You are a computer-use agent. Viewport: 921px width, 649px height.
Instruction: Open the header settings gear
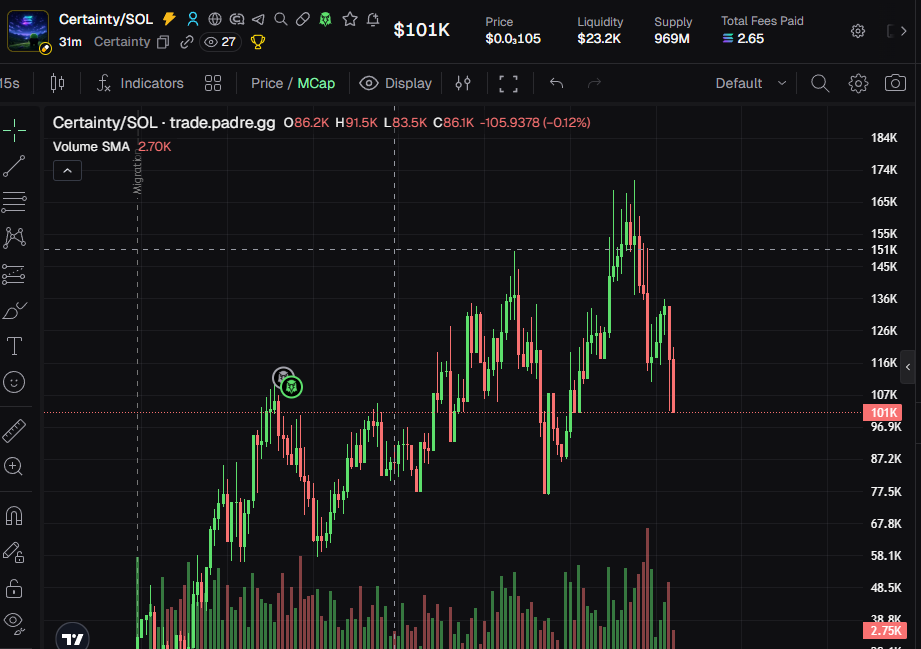click(x=858, y=31)
